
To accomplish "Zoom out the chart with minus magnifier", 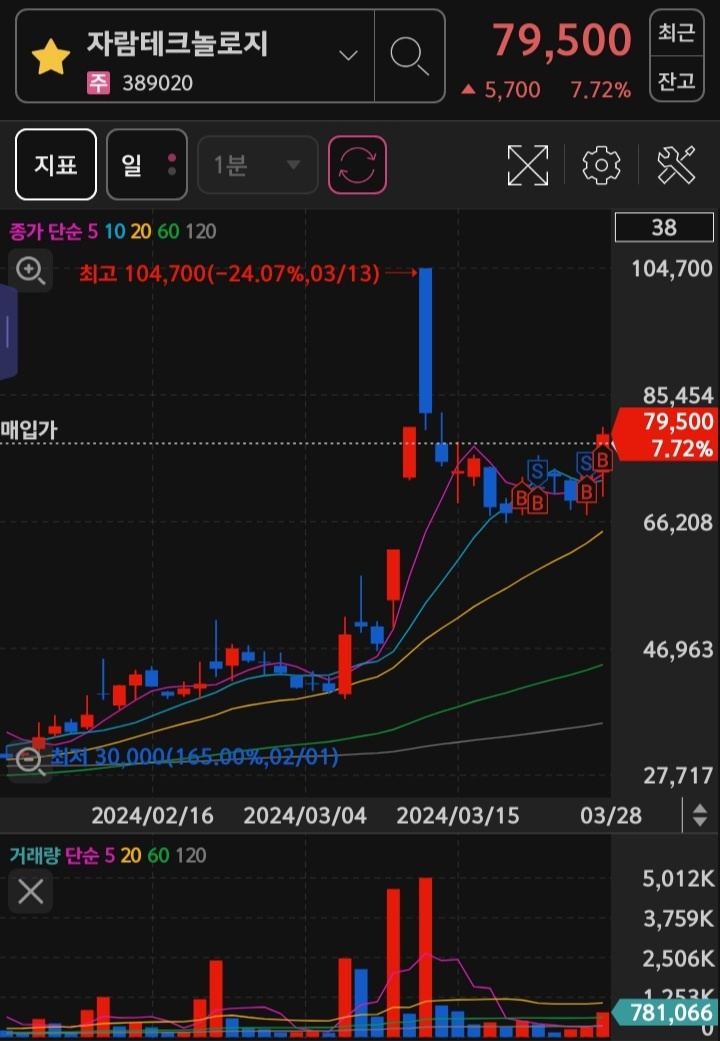I will [30, 761].
